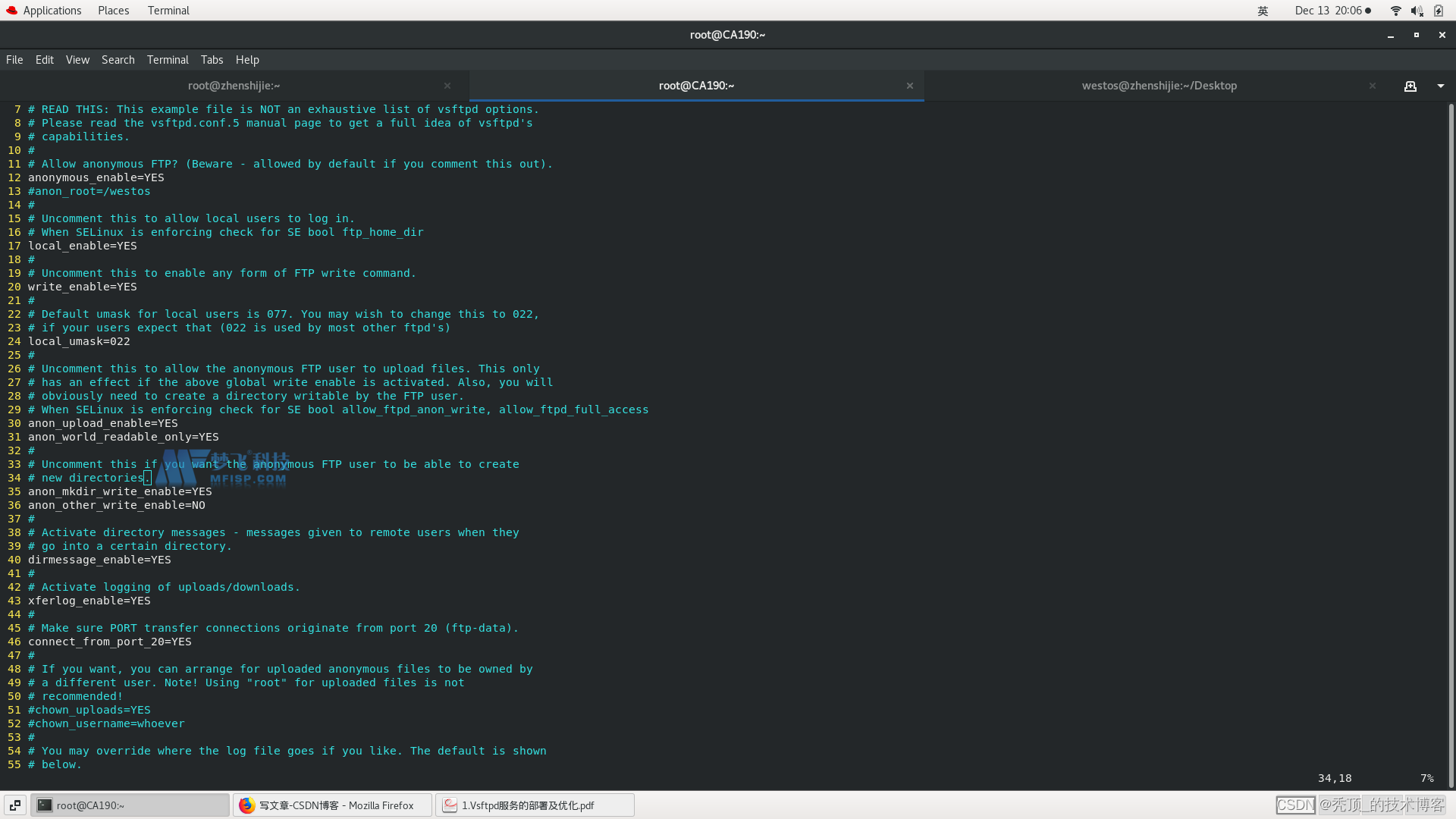Switch to westos@zhenshijie:~/Desktop tab

click(1159, 86)
